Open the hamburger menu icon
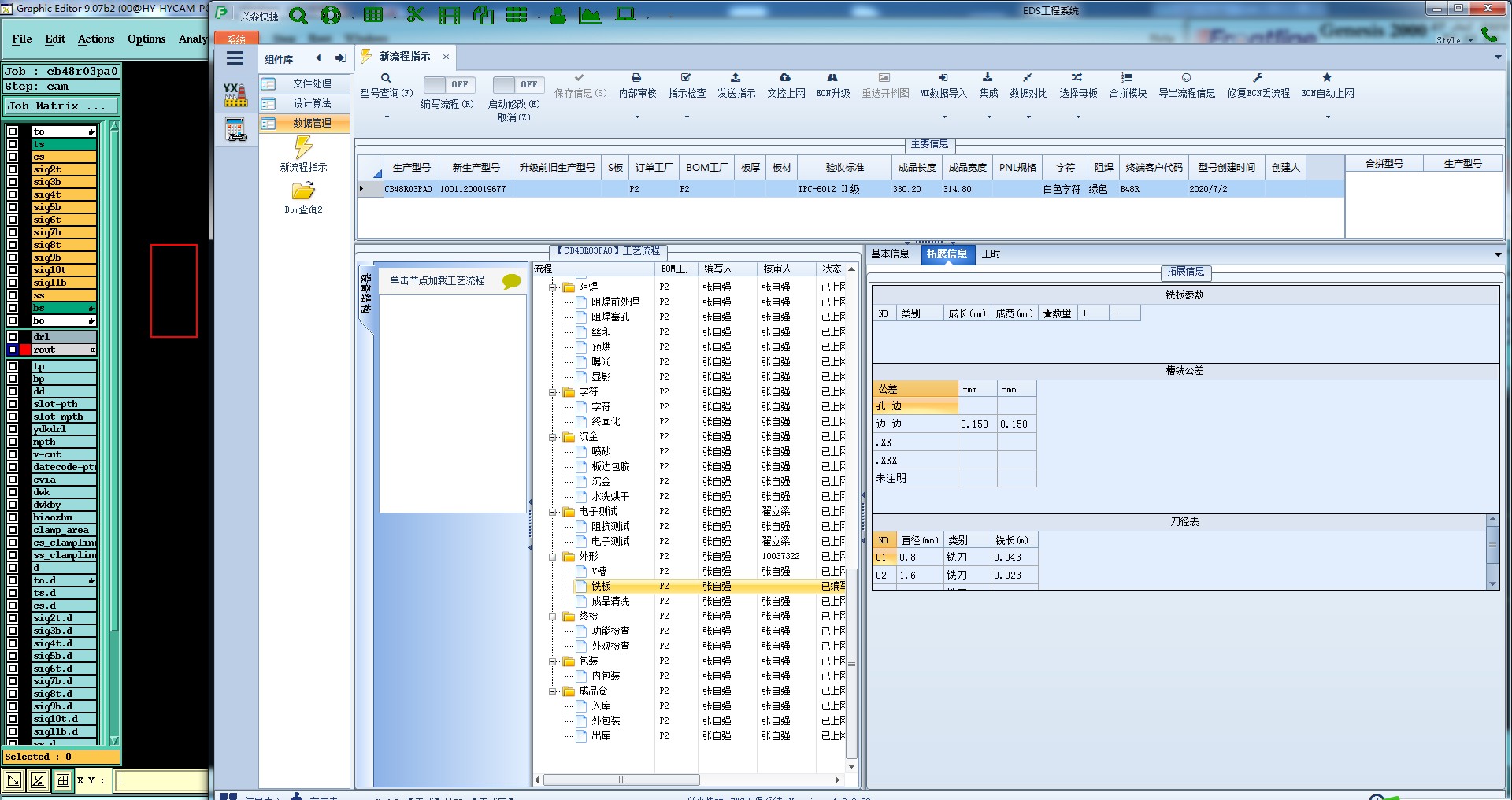The image size is (1512, 800). coord(235,58)
